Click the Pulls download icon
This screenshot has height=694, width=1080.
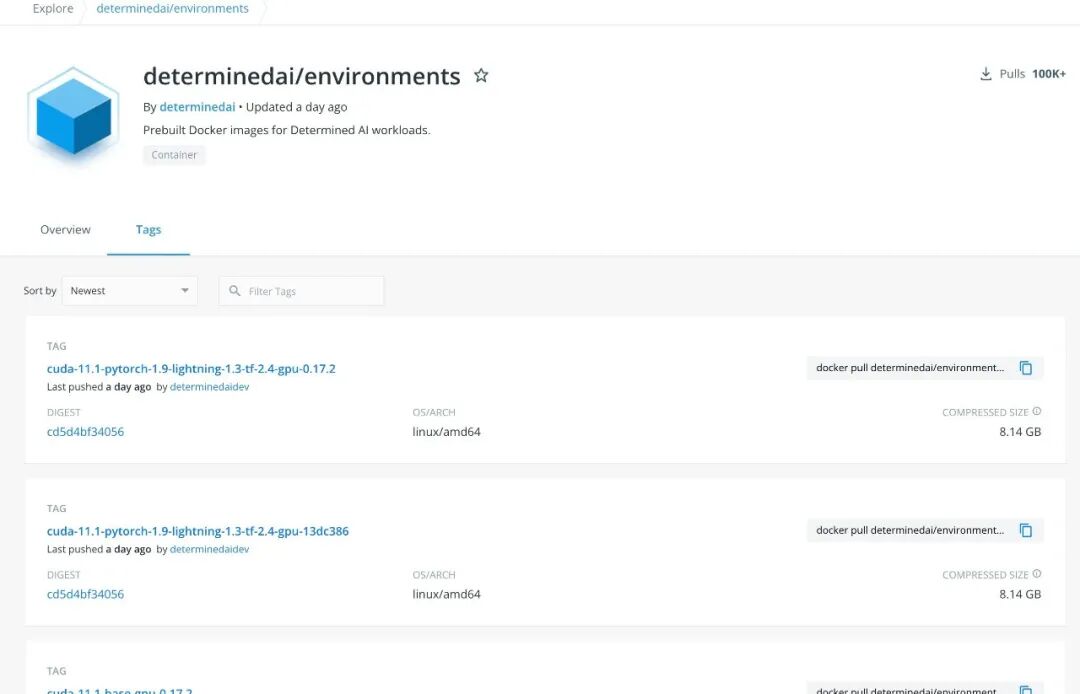(986, 74)
